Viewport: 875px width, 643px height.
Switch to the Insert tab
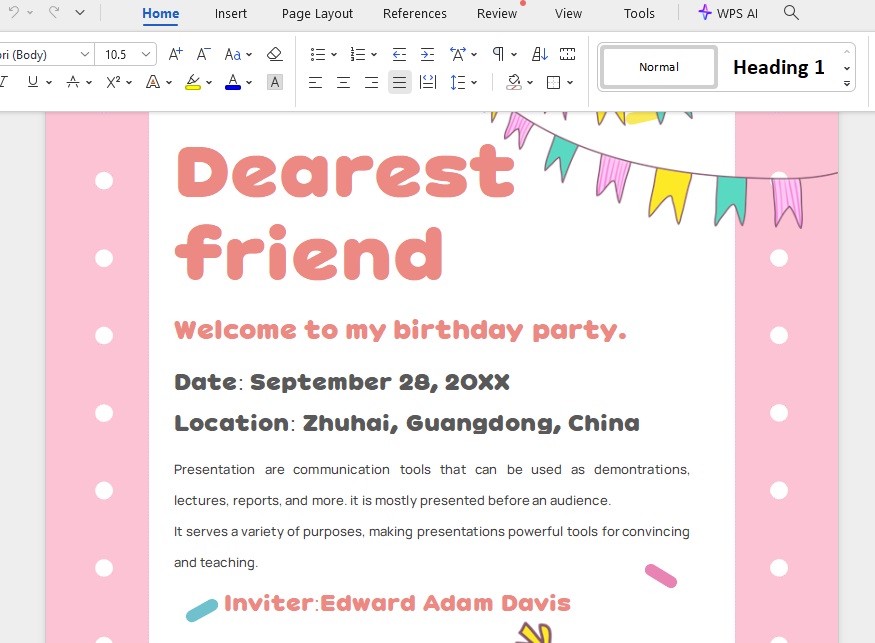click(x=231, y=13)
